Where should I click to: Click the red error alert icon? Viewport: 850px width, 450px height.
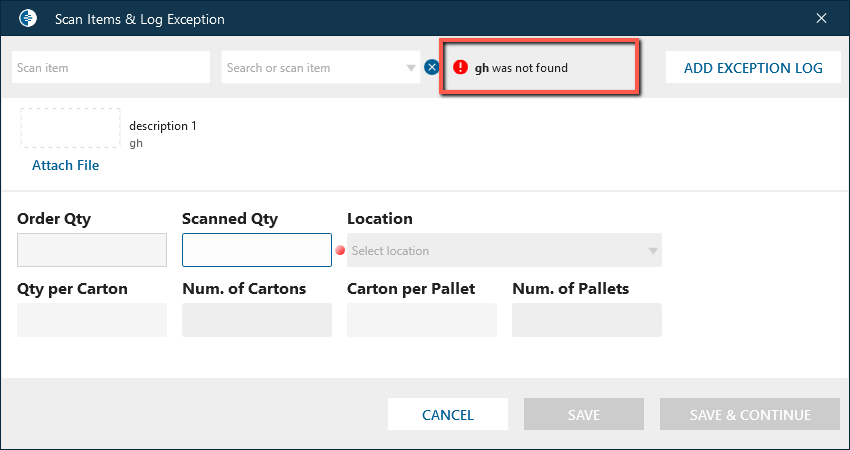click(x=460, y=68)
